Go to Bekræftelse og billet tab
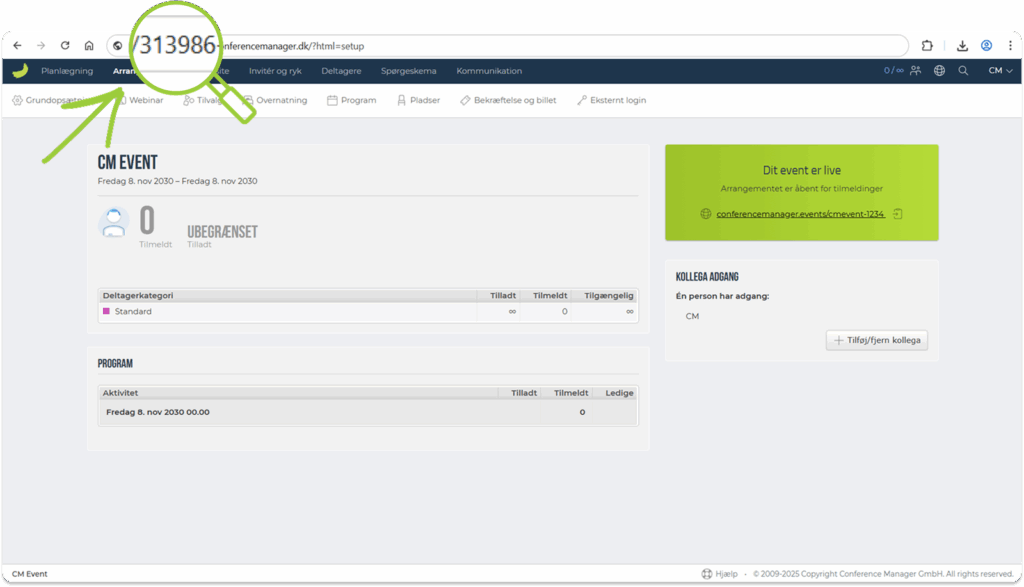1024x587 pixels. coord(508,100)
